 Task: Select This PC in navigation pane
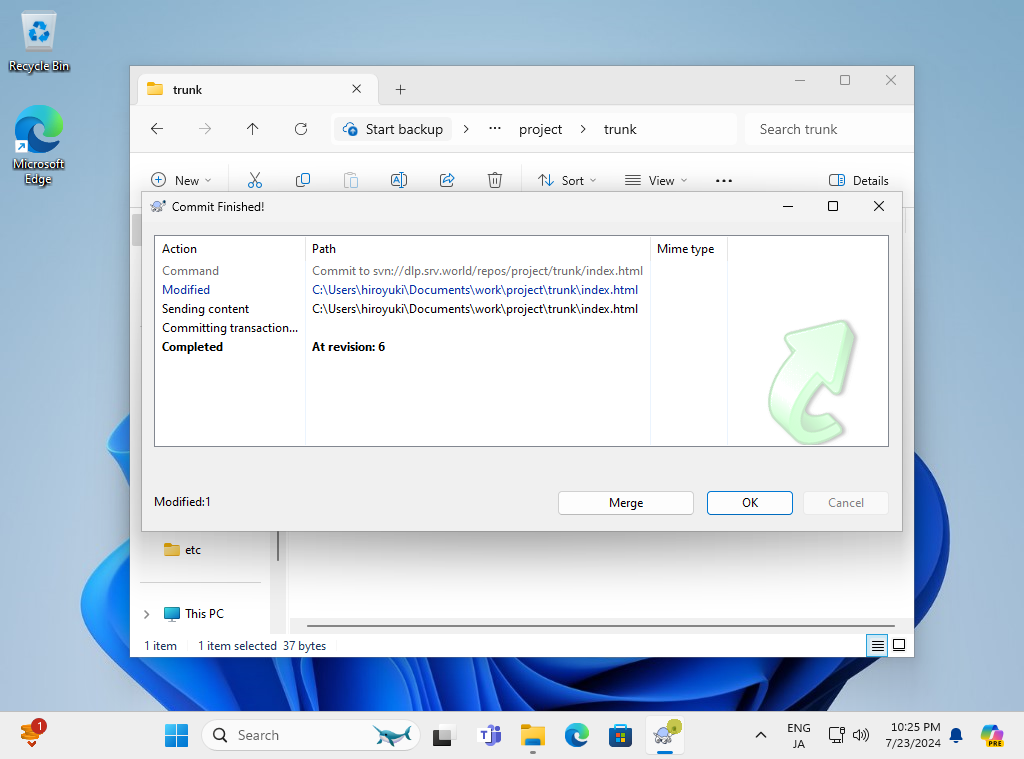click(194, 614)
